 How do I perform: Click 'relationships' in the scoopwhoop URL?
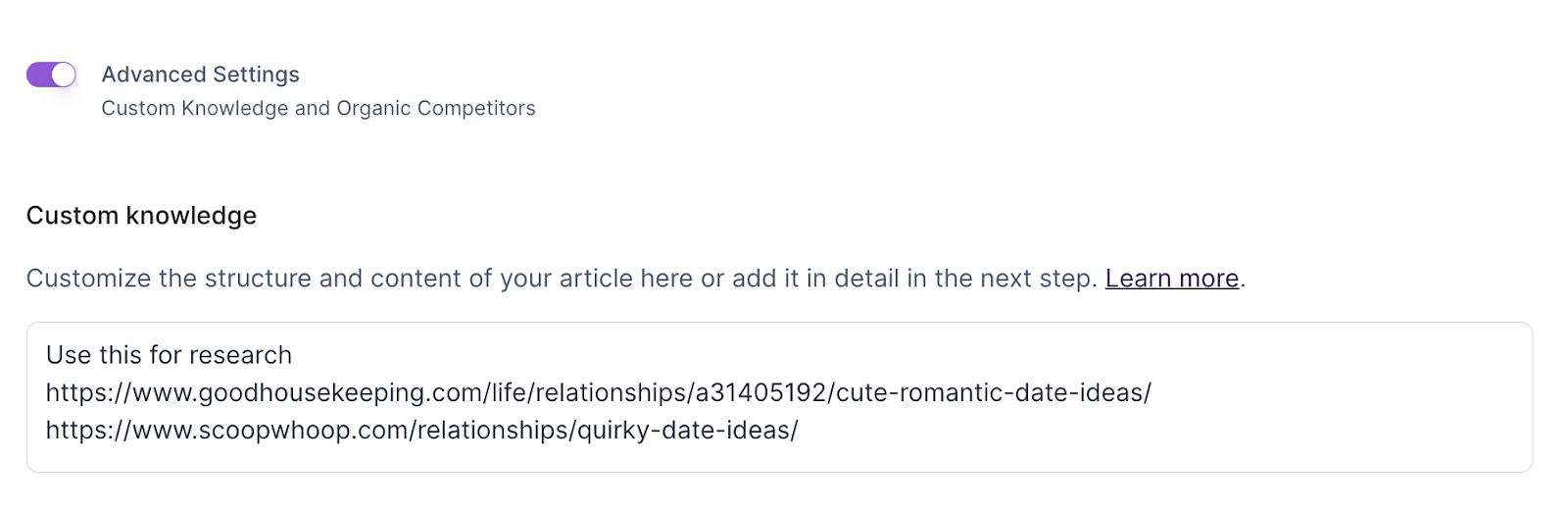[495, 430]
